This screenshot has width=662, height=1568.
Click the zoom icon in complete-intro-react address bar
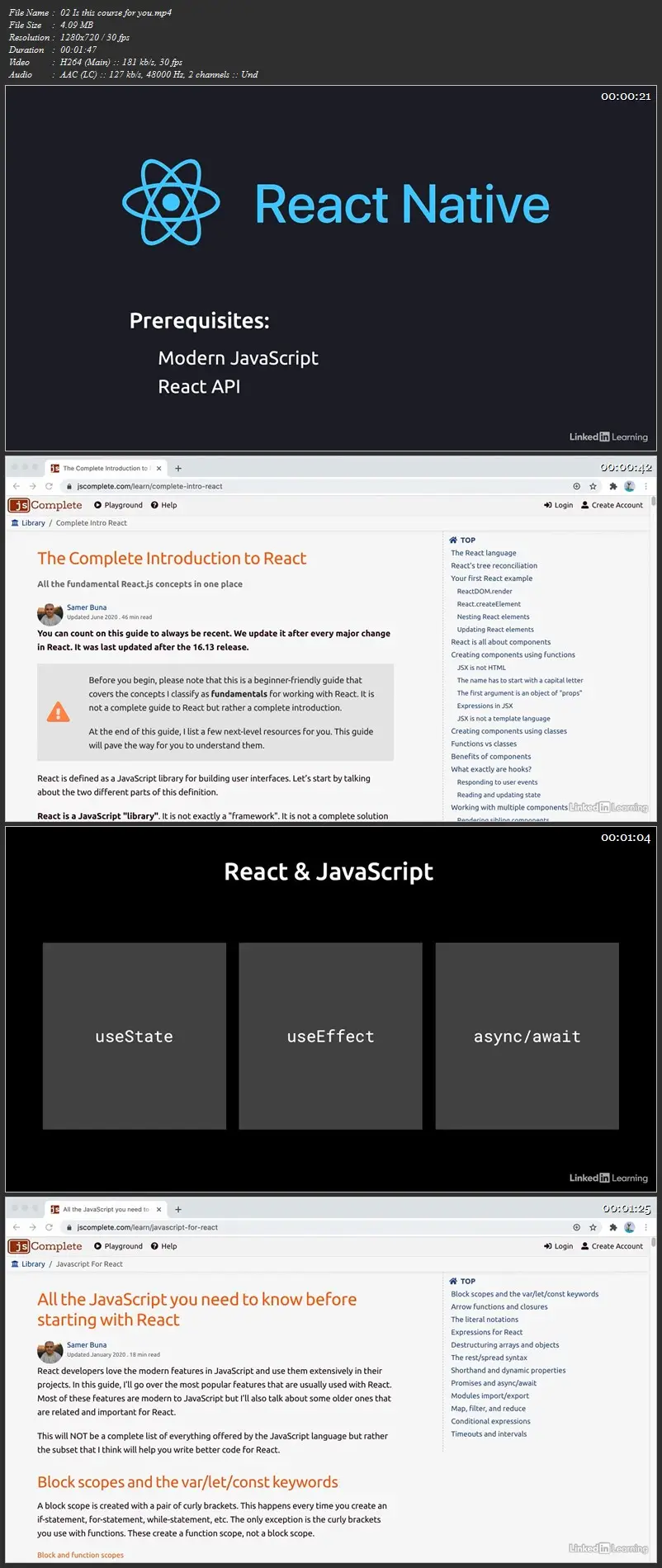click(x=576, y=486)
